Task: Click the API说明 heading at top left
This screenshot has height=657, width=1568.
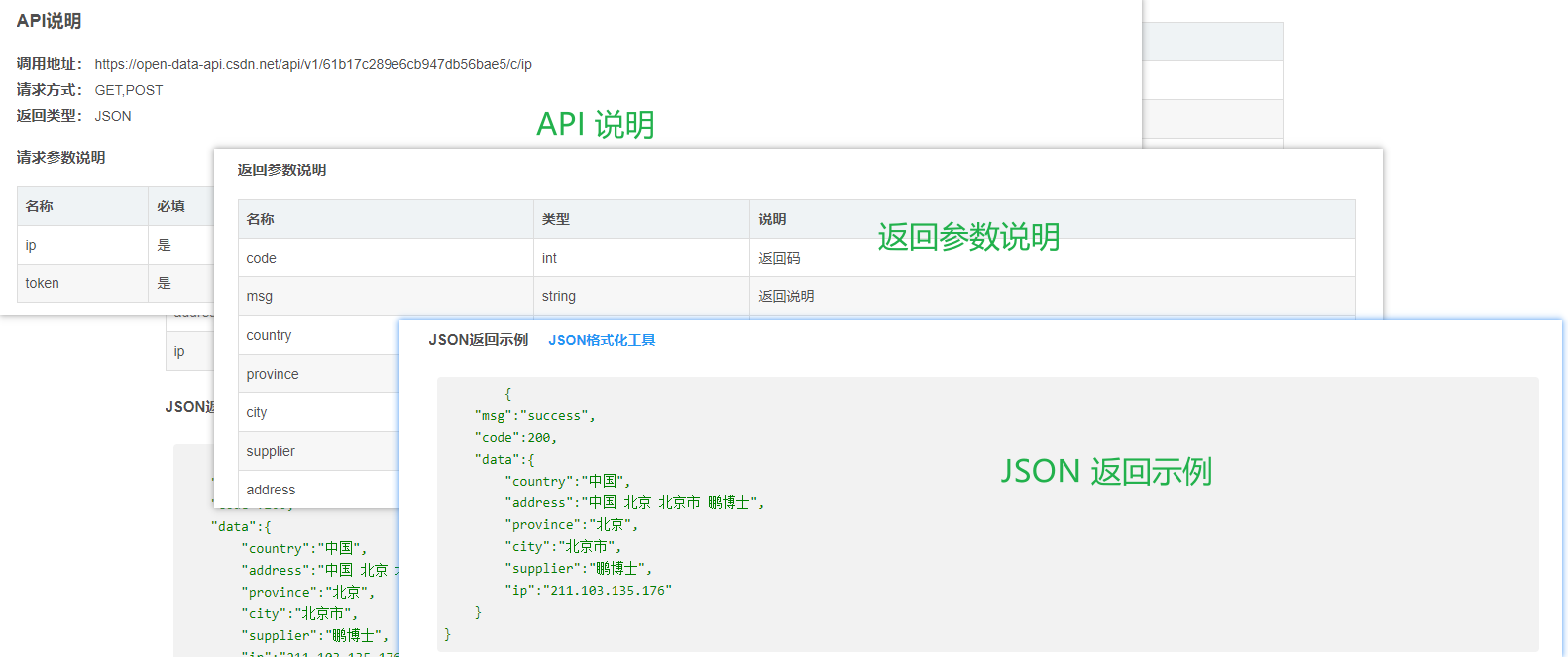Action: 49,21
